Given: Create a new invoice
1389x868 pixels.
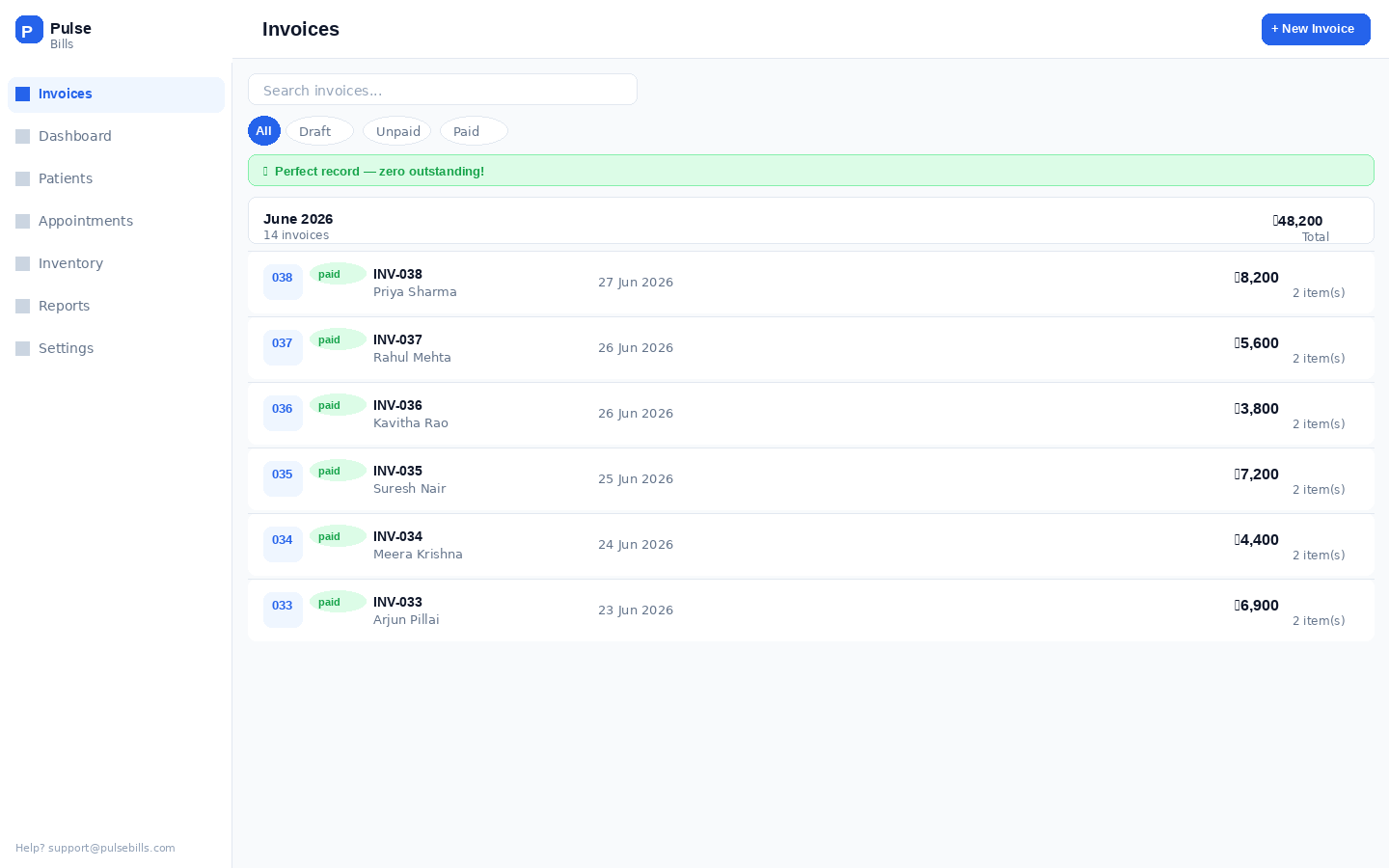Looking at the screenshot, I should click(1316, 29).
